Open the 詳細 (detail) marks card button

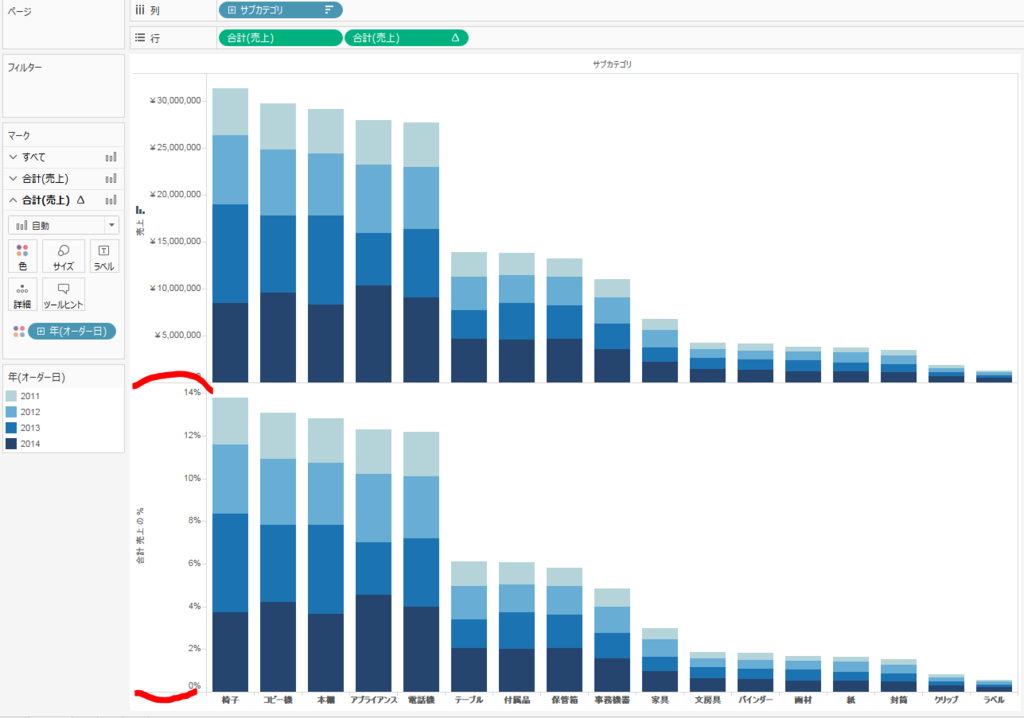coord(23,295)
